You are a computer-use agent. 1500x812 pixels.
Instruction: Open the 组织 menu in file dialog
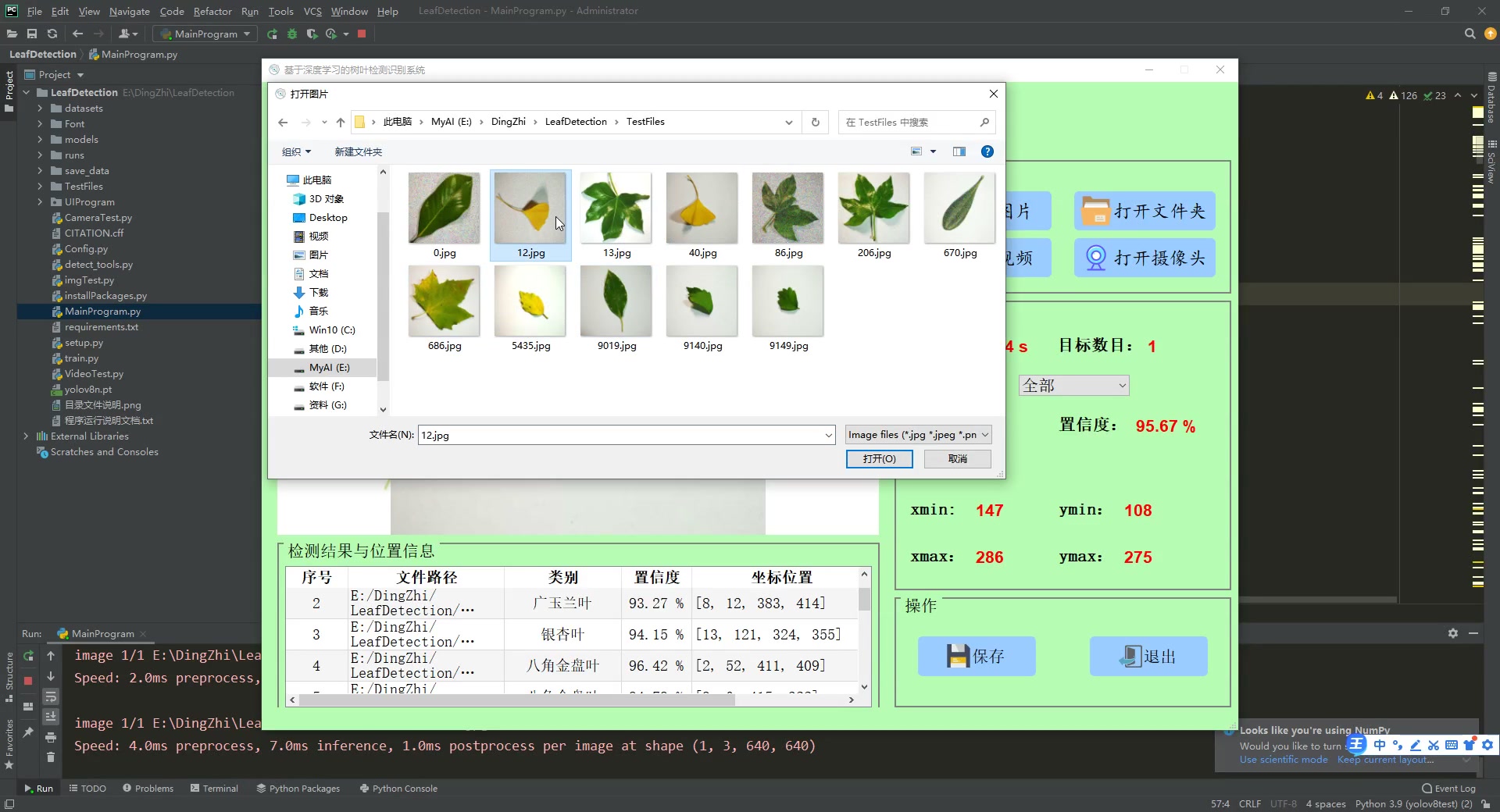[296, 151]
